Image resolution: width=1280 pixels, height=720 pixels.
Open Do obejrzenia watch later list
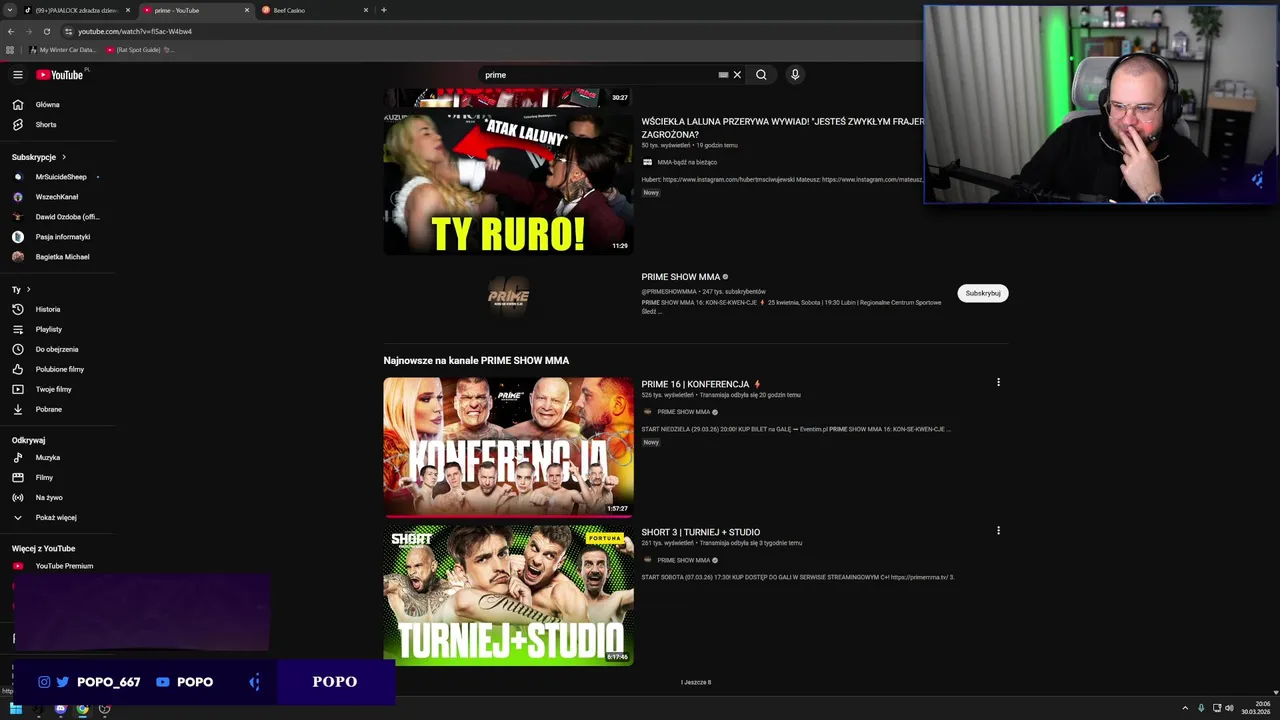pos(56,349)
